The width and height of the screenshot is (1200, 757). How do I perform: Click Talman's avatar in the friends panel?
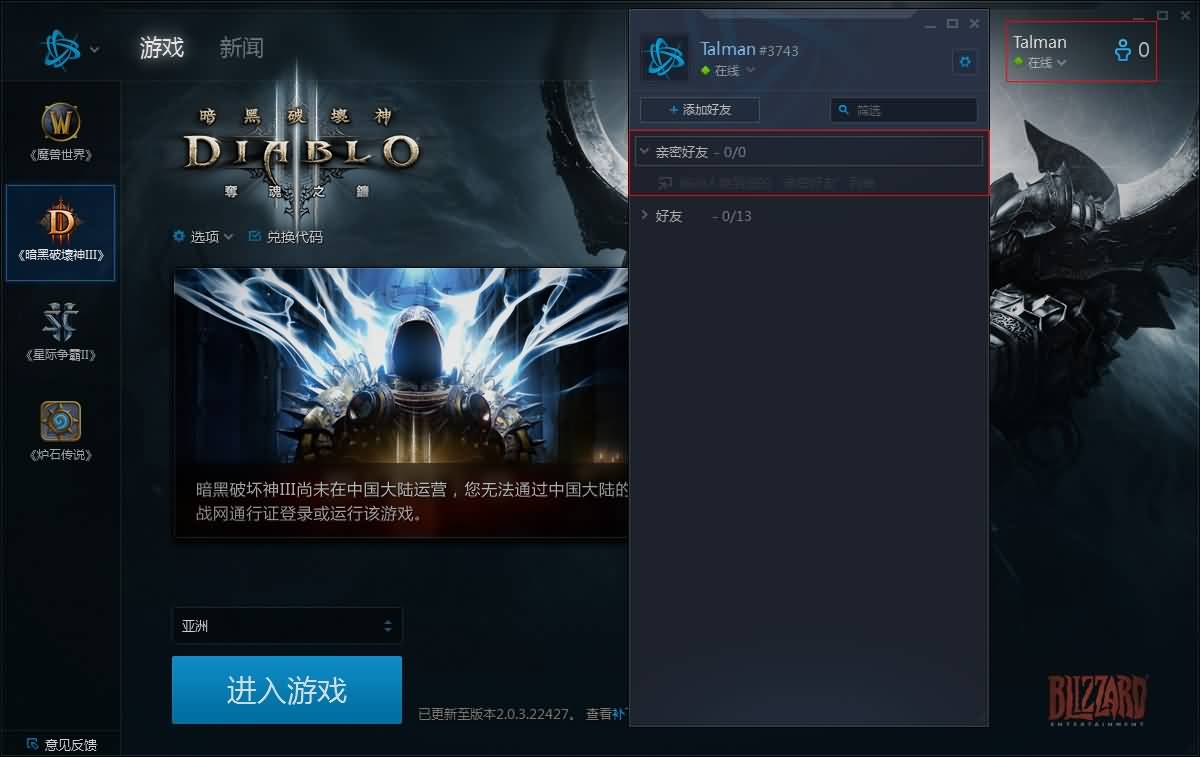pos(664,58)
